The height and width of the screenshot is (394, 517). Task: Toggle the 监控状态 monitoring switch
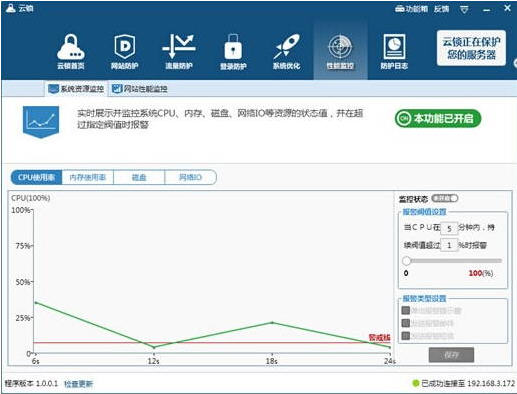coord(445,198)
